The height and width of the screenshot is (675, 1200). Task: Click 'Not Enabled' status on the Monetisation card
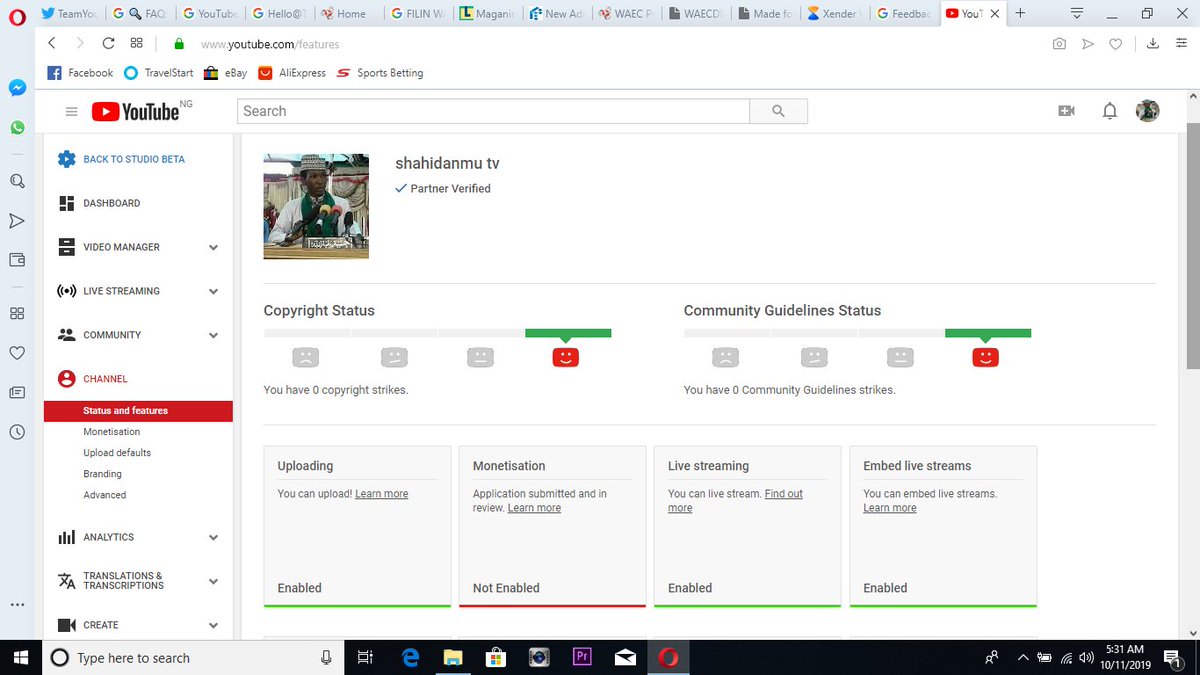click(x=506, y=588)
